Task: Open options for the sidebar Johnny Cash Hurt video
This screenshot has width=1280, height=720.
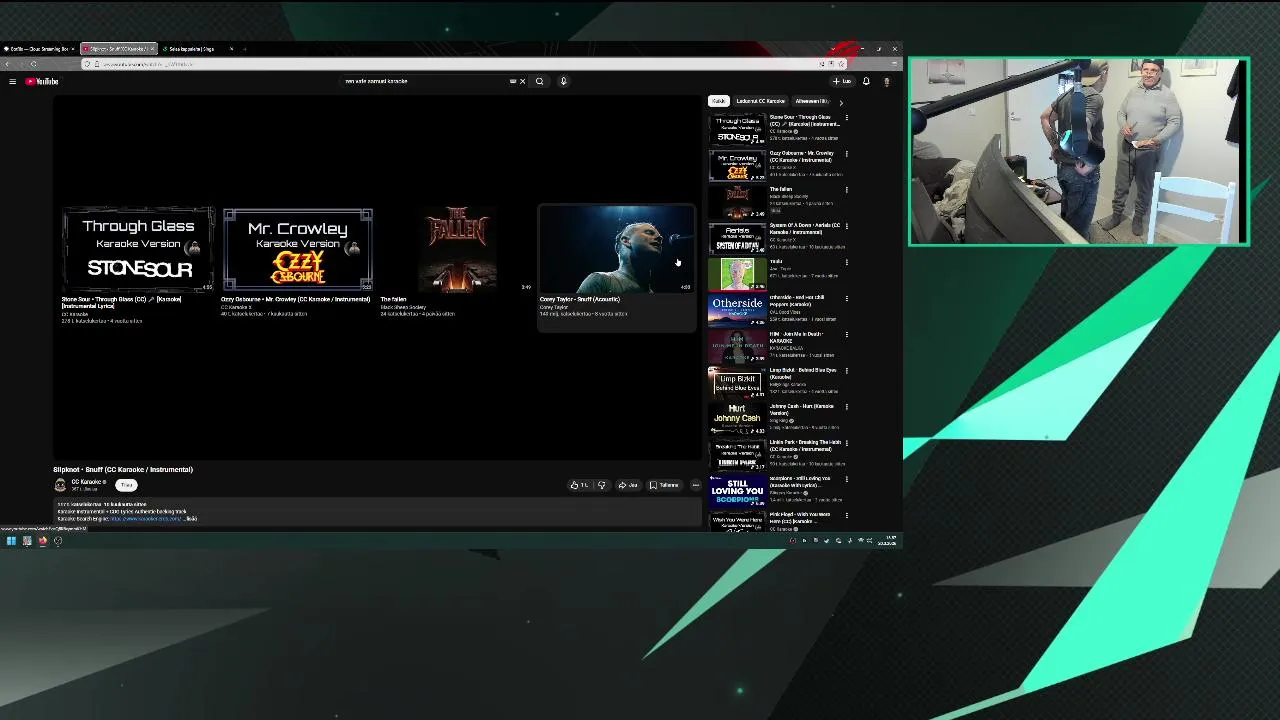Action: [x=846, y=406]
